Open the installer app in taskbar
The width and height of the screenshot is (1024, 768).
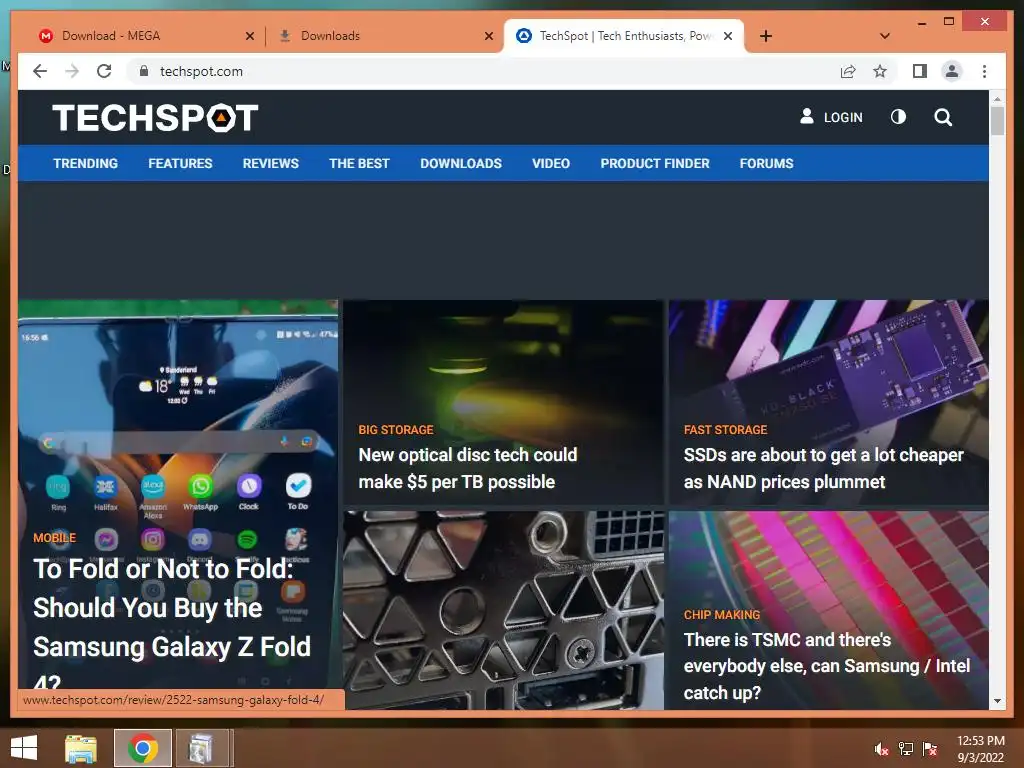[x=202, y=748]
